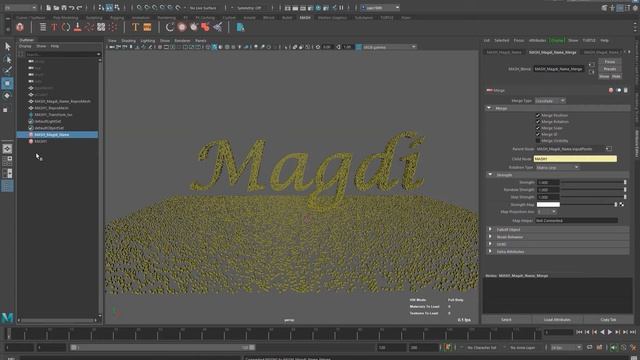This screenshot has height=360, width=640.
Task: Click the Select button in Attribute Editor
Action: [506, 320]
